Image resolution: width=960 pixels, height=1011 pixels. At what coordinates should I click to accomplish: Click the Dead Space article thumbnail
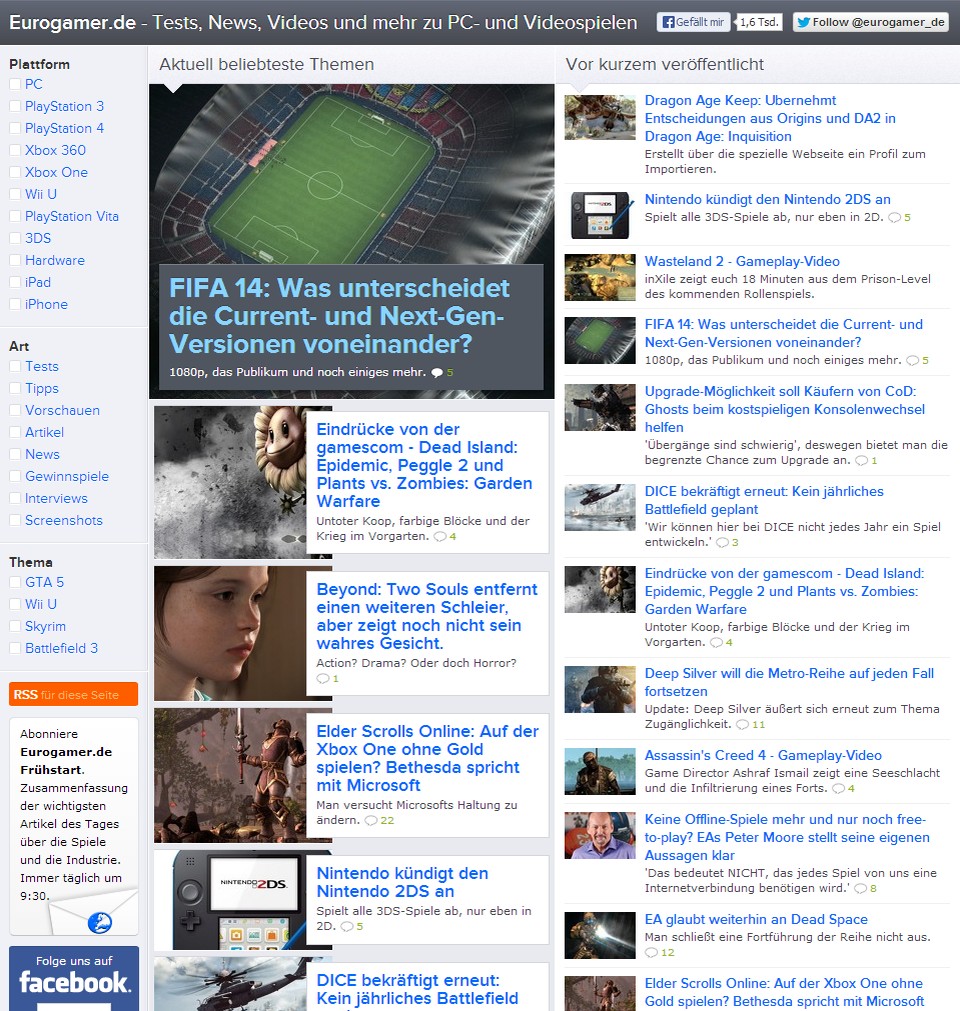(600, 935)
